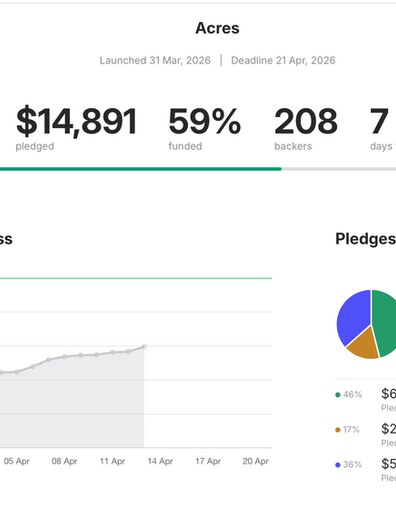Image resolution: width=396 pixels, height=528 pixels.
Task: Click the green funding progress bar
Action: coord(141,169)
